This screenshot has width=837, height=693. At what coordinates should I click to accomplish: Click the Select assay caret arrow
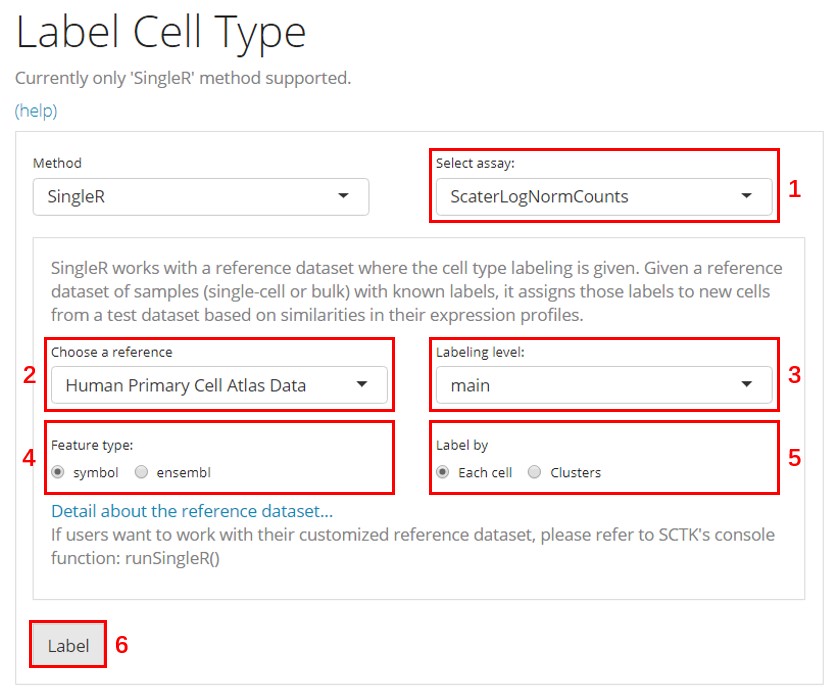[746, 197]
